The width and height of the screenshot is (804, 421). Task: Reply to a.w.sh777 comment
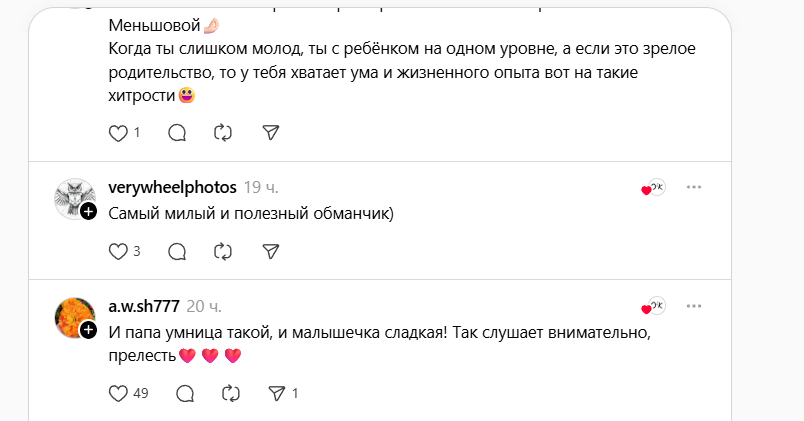(x=184, y=393)
